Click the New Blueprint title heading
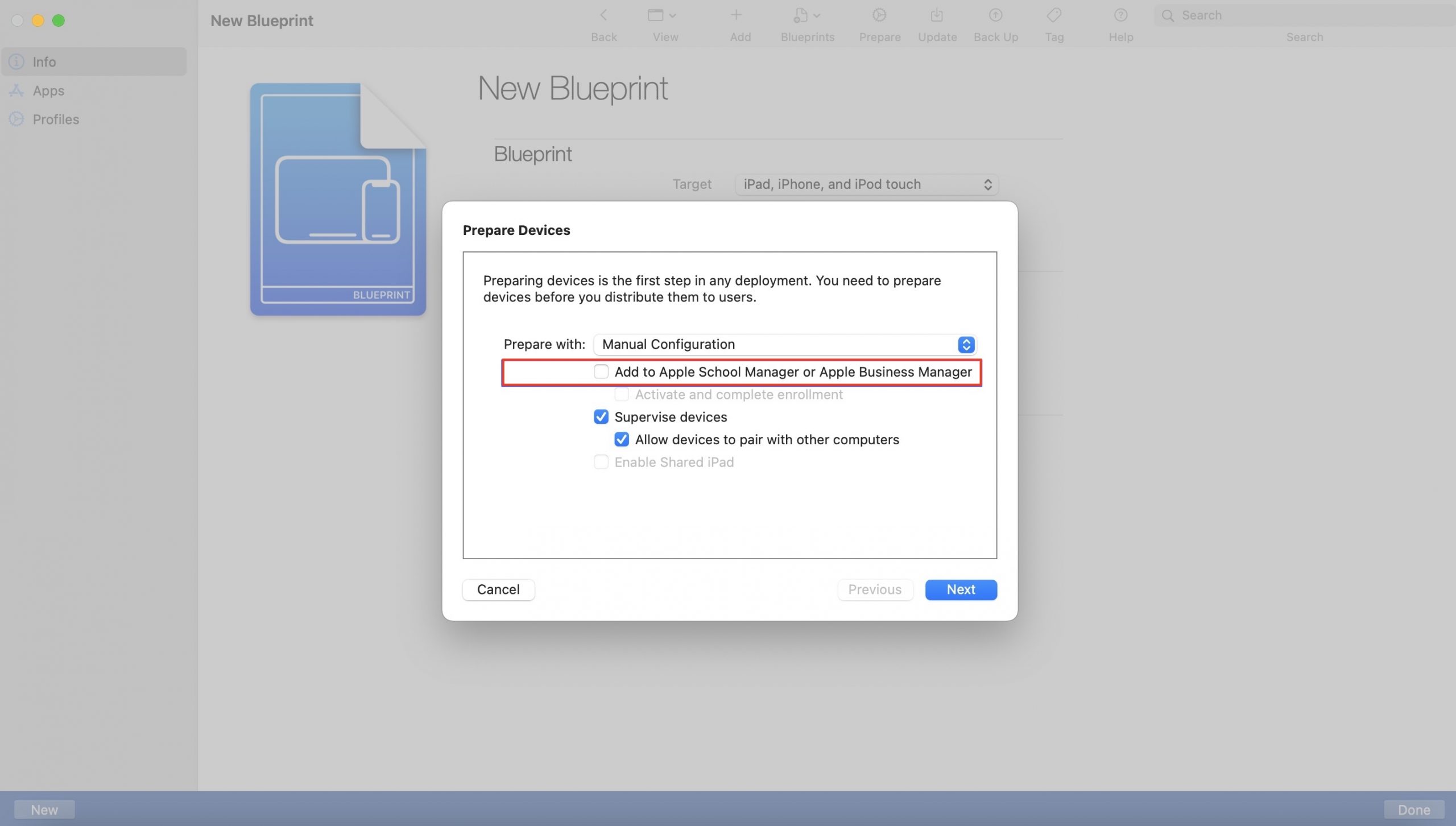 point(572,88)
